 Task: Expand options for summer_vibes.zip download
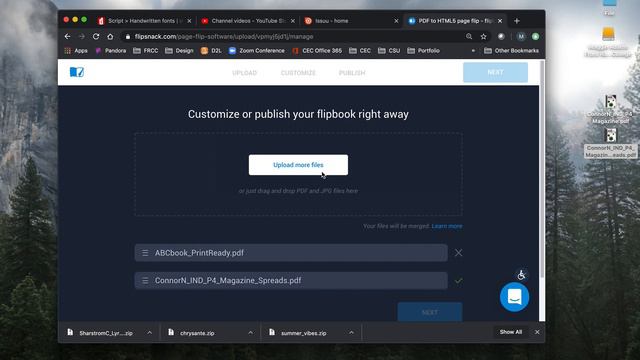(x=351, y=333)
